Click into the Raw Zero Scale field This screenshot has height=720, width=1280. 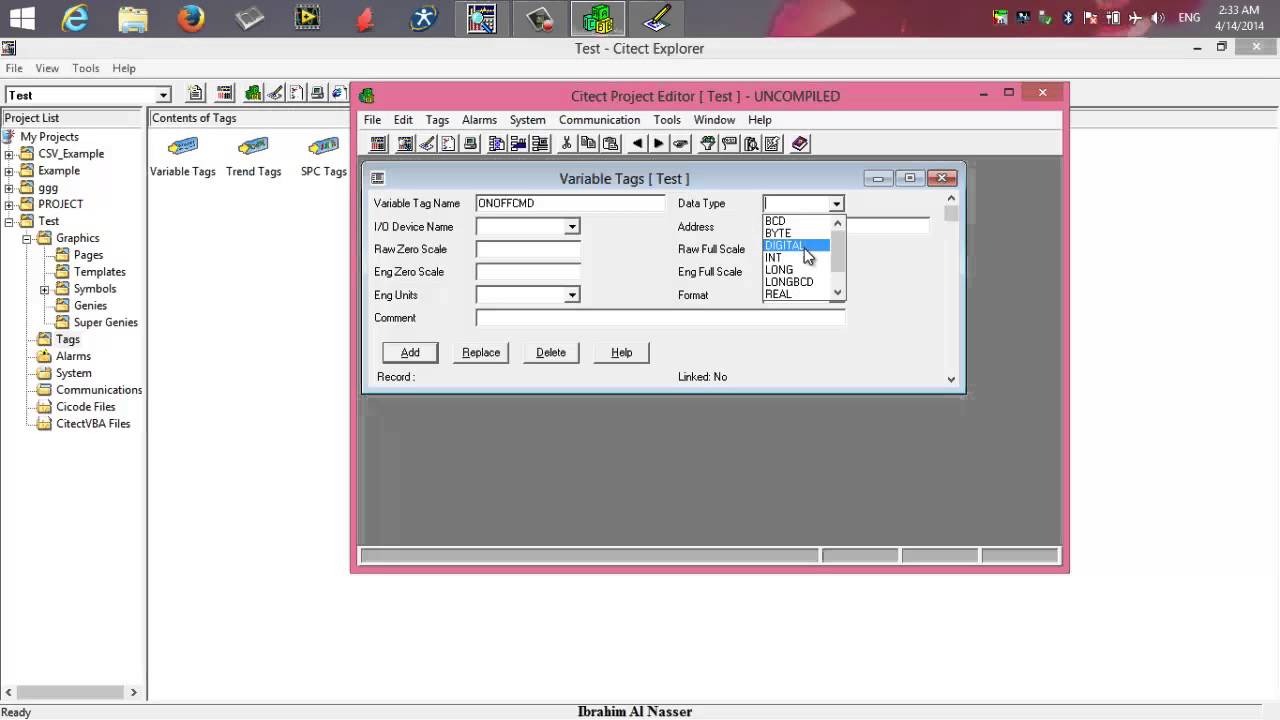tap(528, 249)
